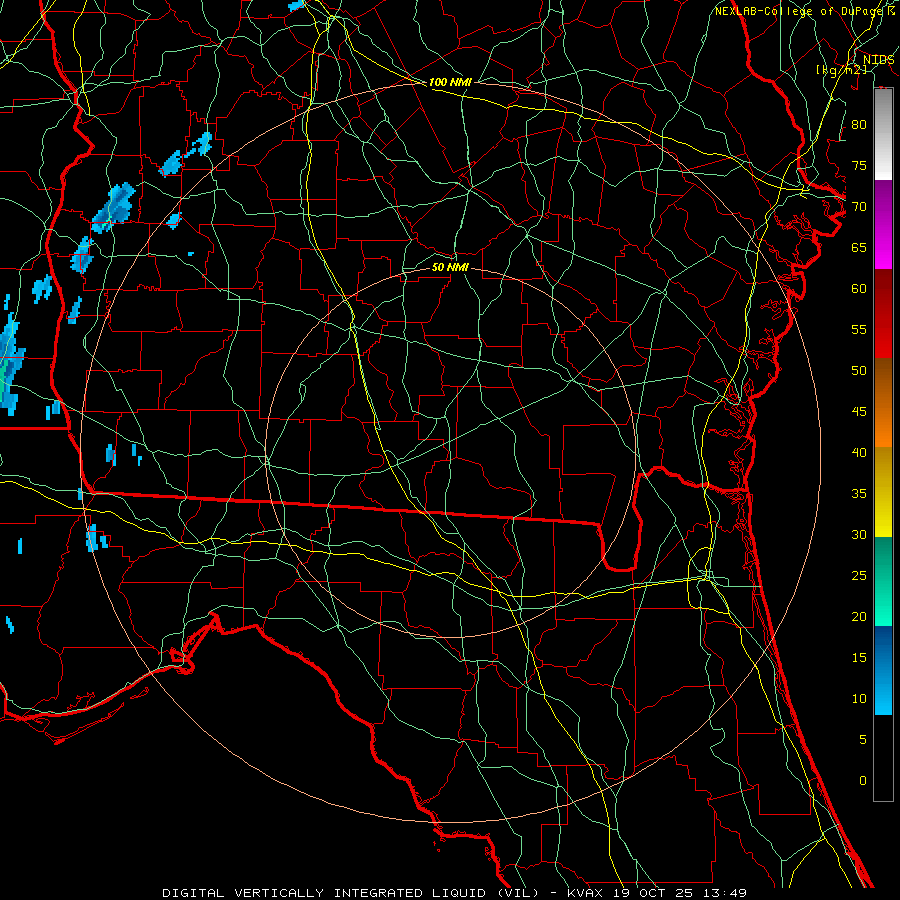Pick the green segment of the VIL scale
The image size is (900, 900).
point(883,581)
